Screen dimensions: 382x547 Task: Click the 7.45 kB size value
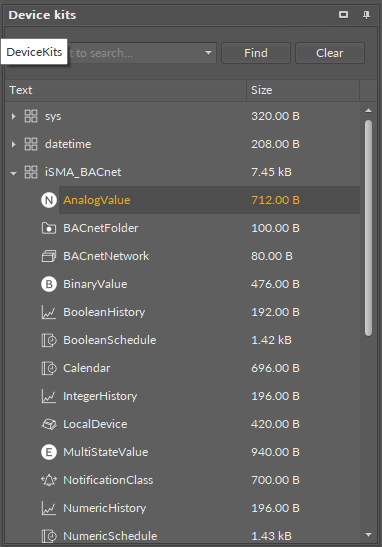click(x=271, y=172)
